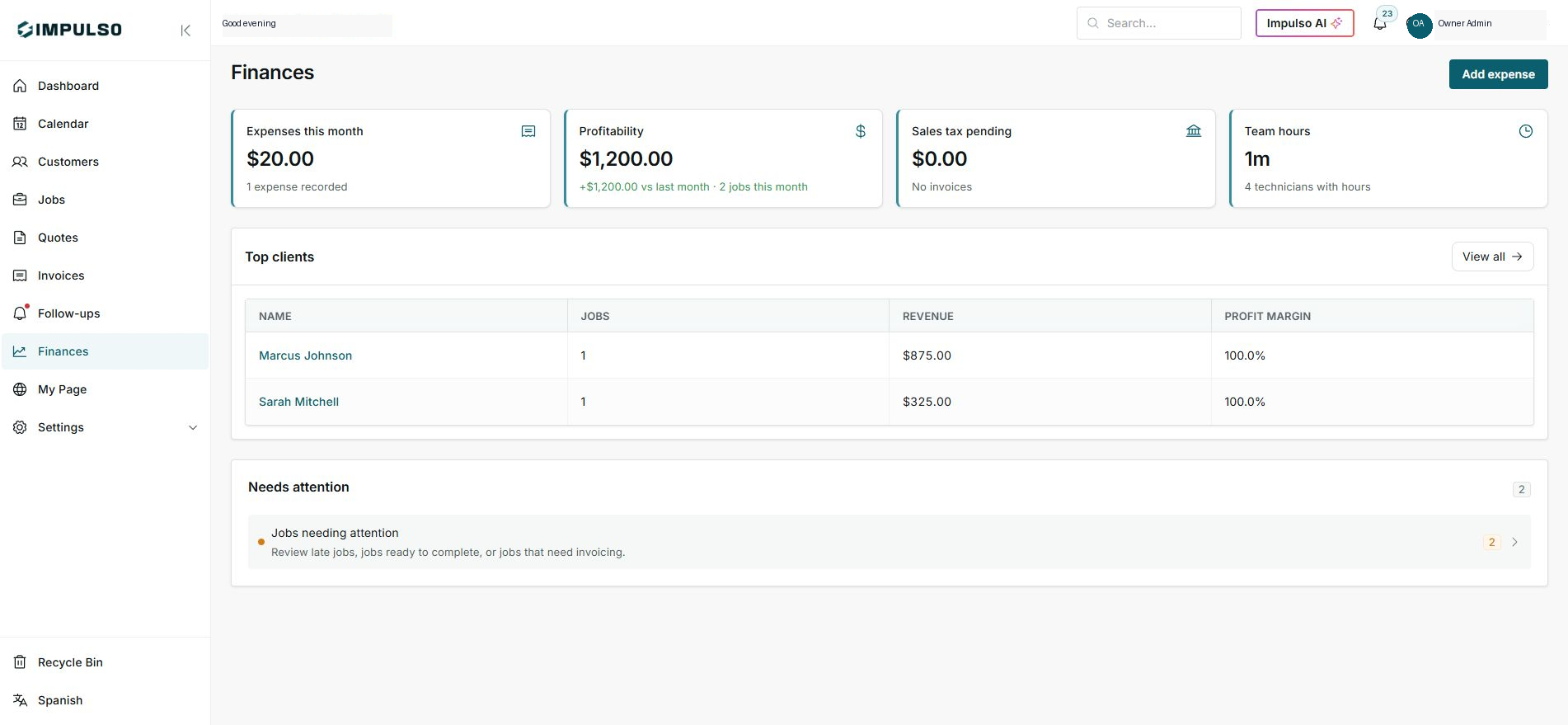Click the Team hours card
The image size is (1568, 725).
pyautogui.click(x=1388, y=158)
